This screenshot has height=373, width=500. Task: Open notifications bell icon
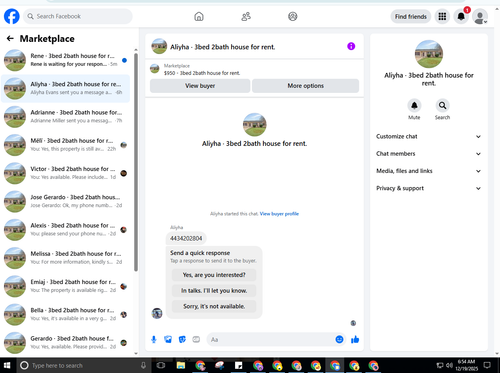(461, 16)
